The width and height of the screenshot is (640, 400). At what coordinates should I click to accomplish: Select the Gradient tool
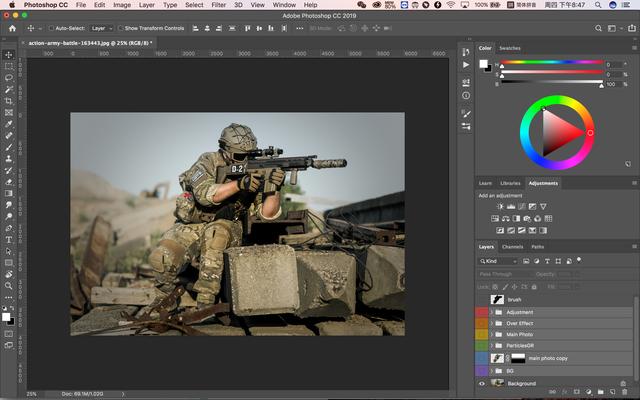[9, 193]
